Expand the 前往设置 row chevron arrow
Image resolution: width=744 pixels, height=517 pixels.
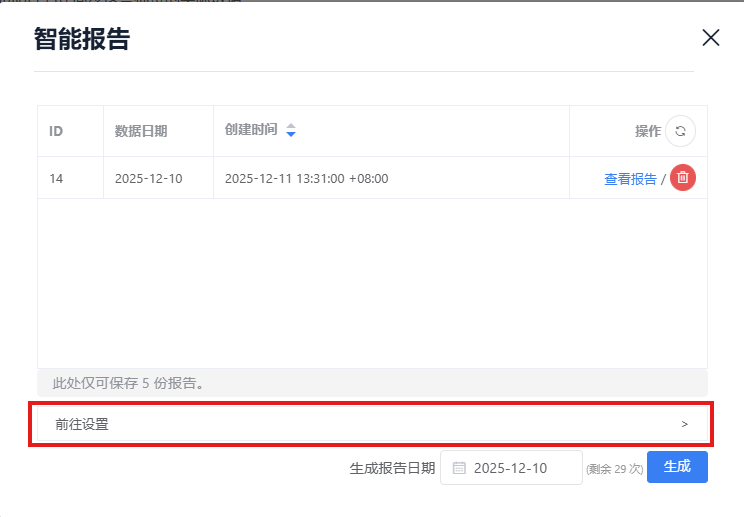click(685, 424)
